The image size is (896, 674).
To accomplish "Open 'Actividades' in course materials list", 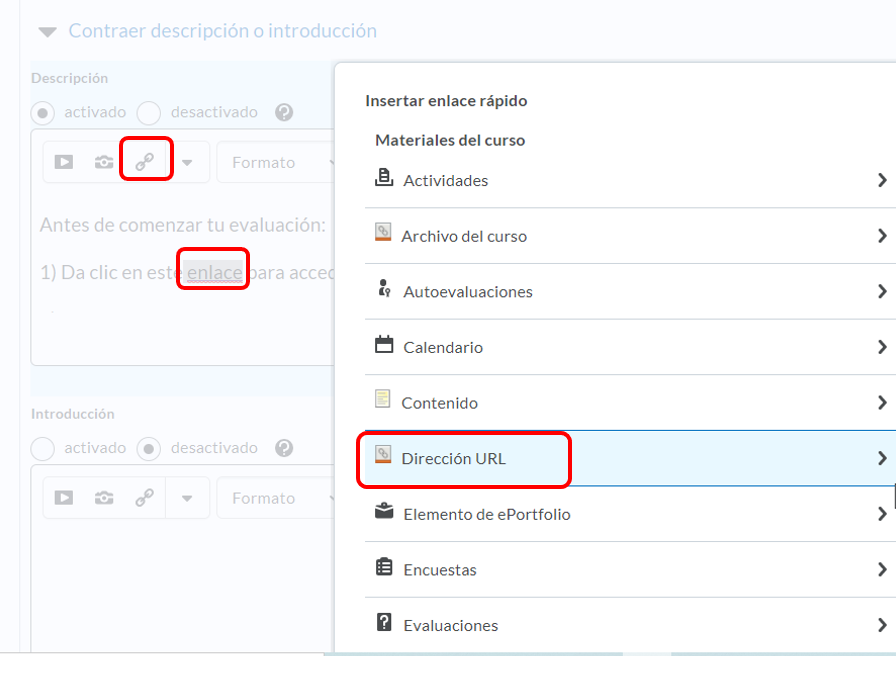I will coord(445,181).
